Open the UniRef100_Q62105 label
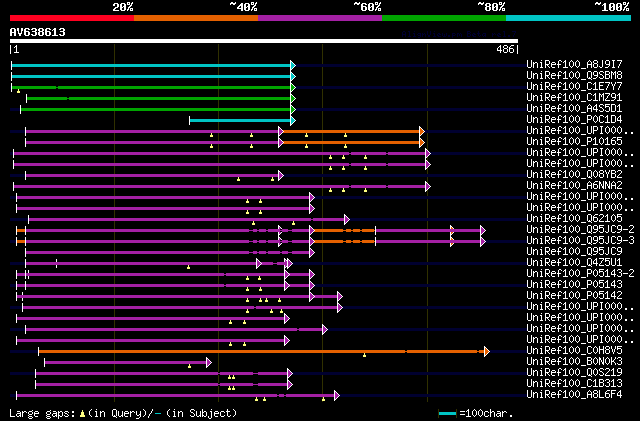640x421 pixels. tap(574, 218)
